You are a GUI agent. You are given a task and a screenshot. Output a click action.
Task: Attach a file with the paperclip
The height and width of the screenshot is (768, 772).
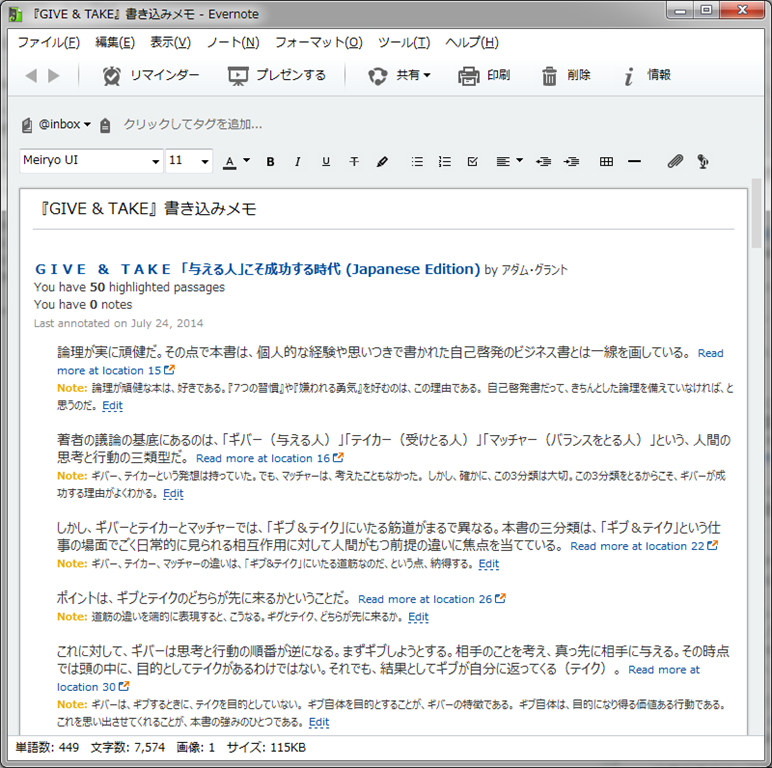tap(675, 161)
